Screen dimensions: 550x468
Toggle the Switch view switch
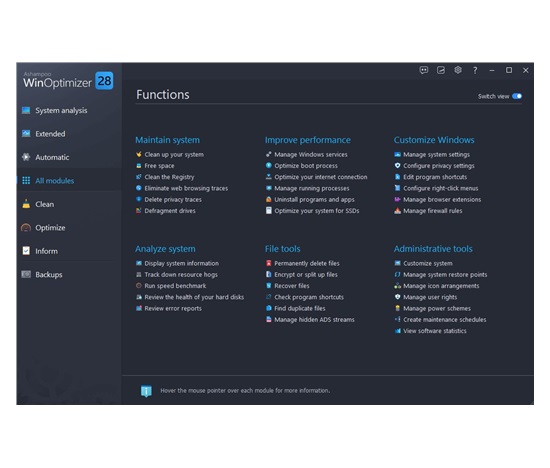point(517,96)
